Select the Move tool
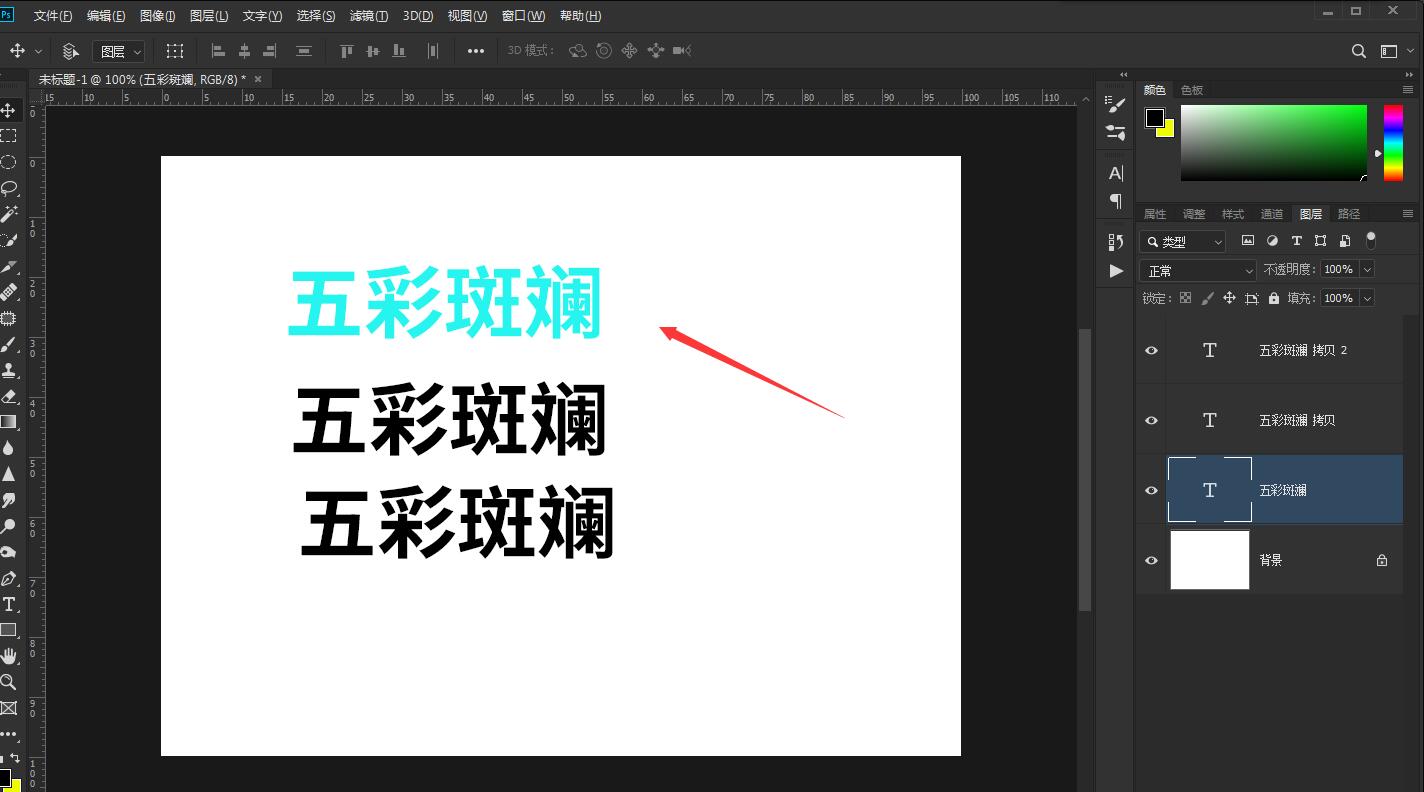Viewport: 1424px width, 792px height. [10, 110]
